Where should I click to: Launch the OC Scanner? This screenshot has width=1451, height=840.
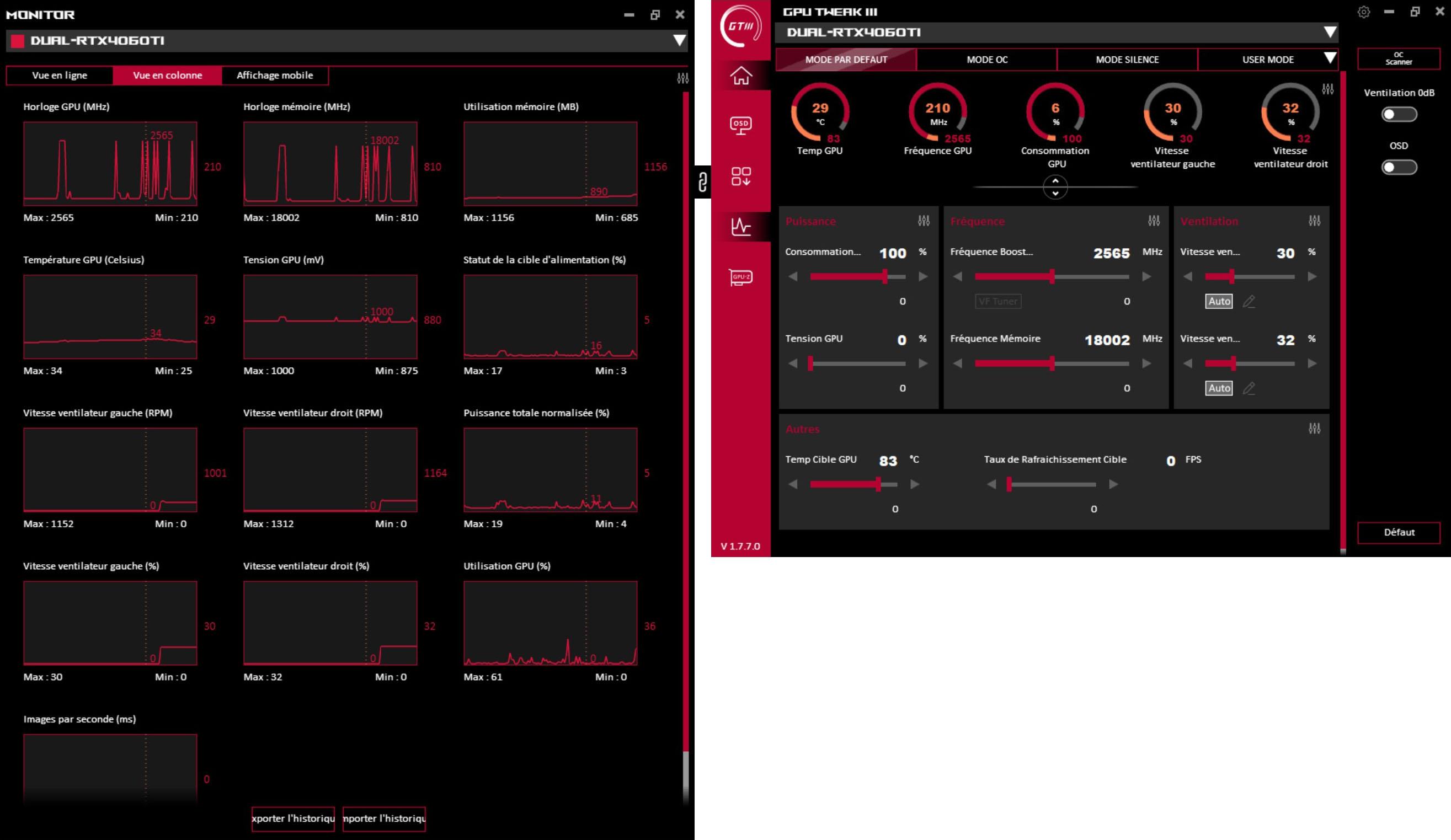(1399, 58)
